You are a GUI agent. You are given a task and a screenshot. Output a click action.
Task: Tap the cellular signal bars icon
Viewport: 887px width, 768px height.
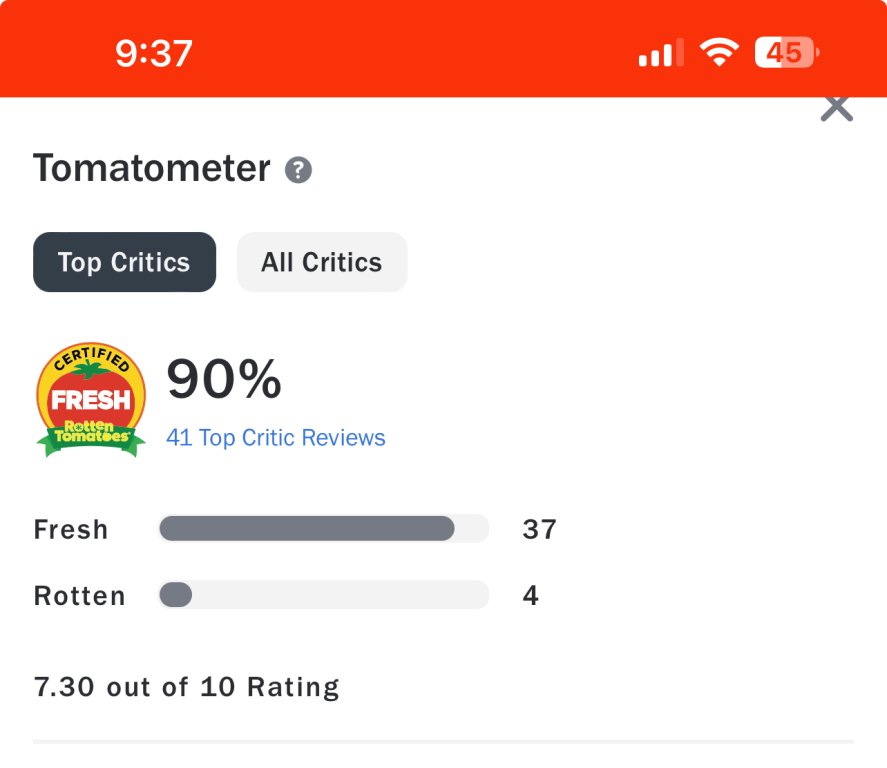pos(661,52)
